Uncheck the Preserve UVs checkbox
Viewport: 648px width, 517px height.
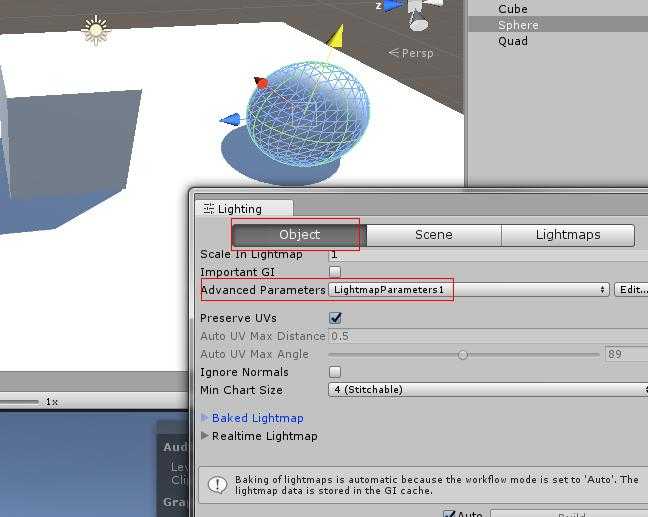335,318
